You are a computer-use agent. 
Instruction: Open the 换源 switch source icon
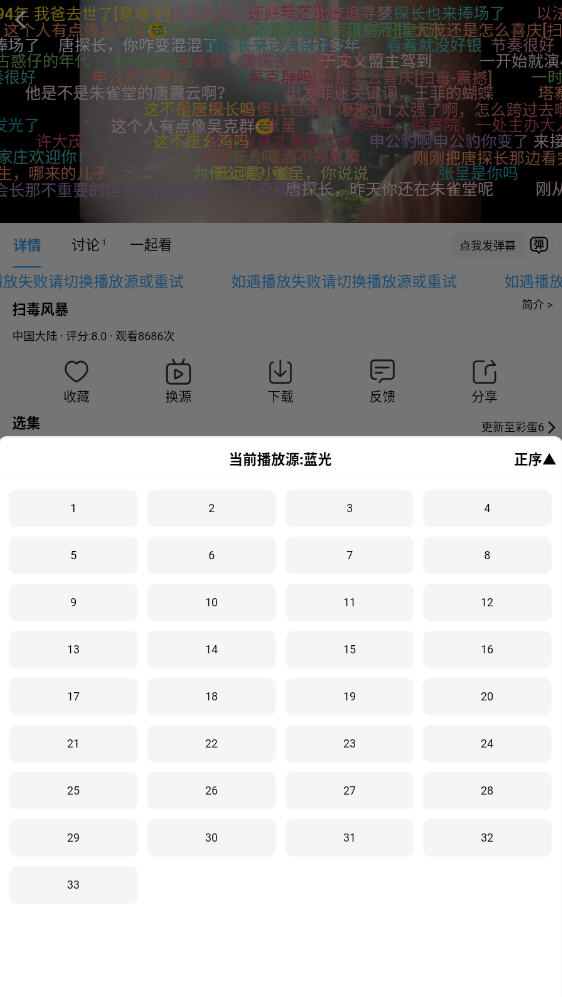[x=178, y=371]
